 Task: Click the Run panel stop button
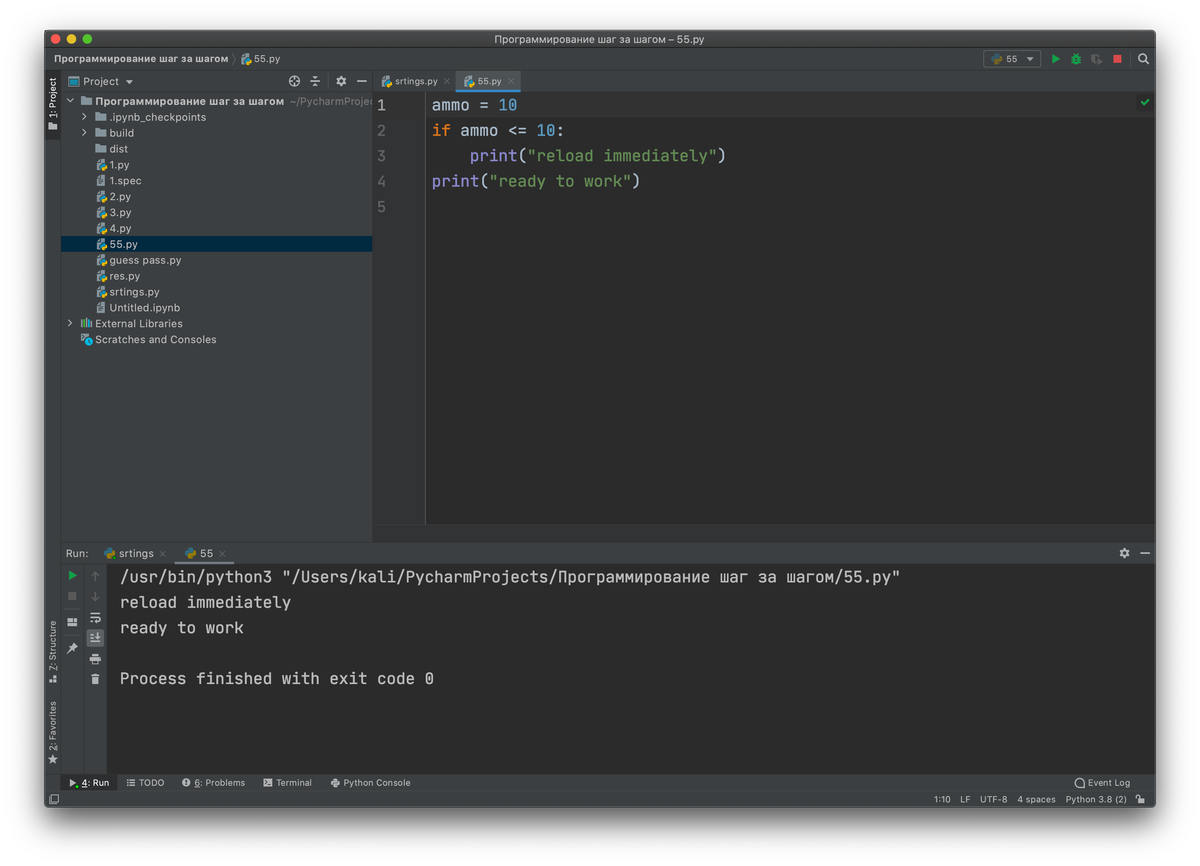72,597
